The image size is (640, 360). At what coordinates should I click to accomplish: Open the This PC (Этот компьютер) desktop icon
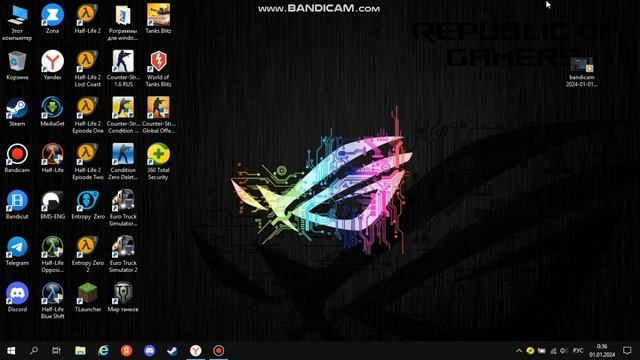17,22
